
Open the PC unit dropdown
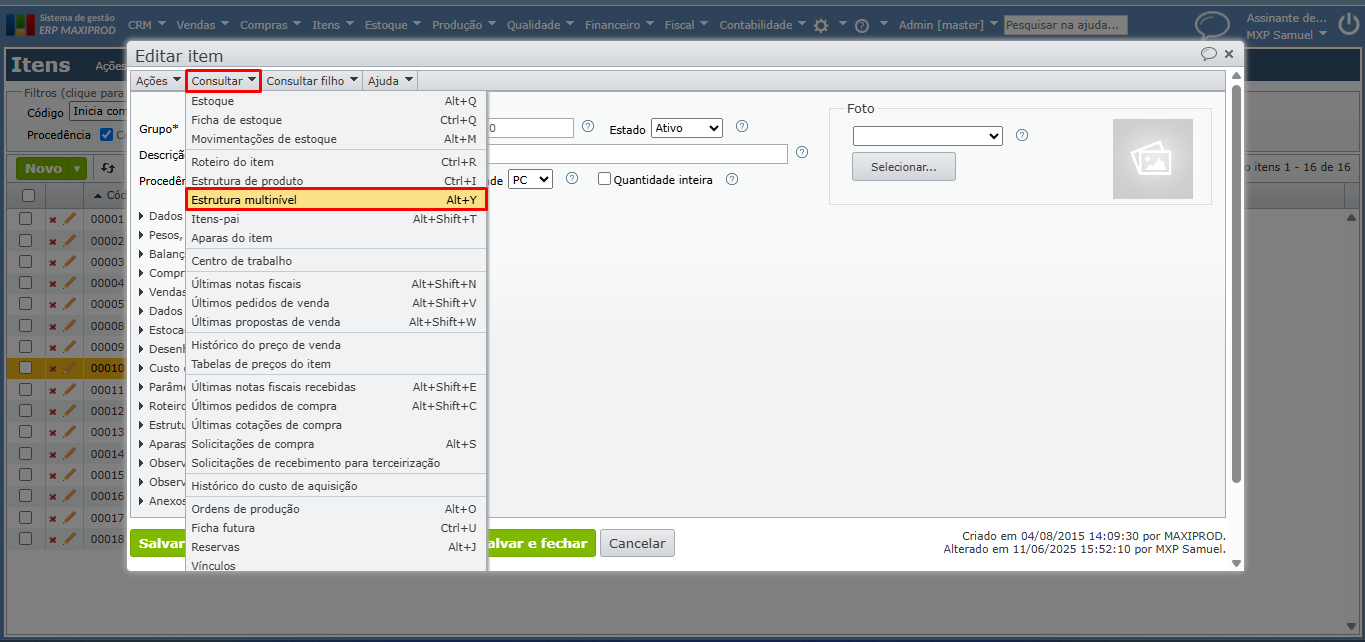tap(530, 179)
